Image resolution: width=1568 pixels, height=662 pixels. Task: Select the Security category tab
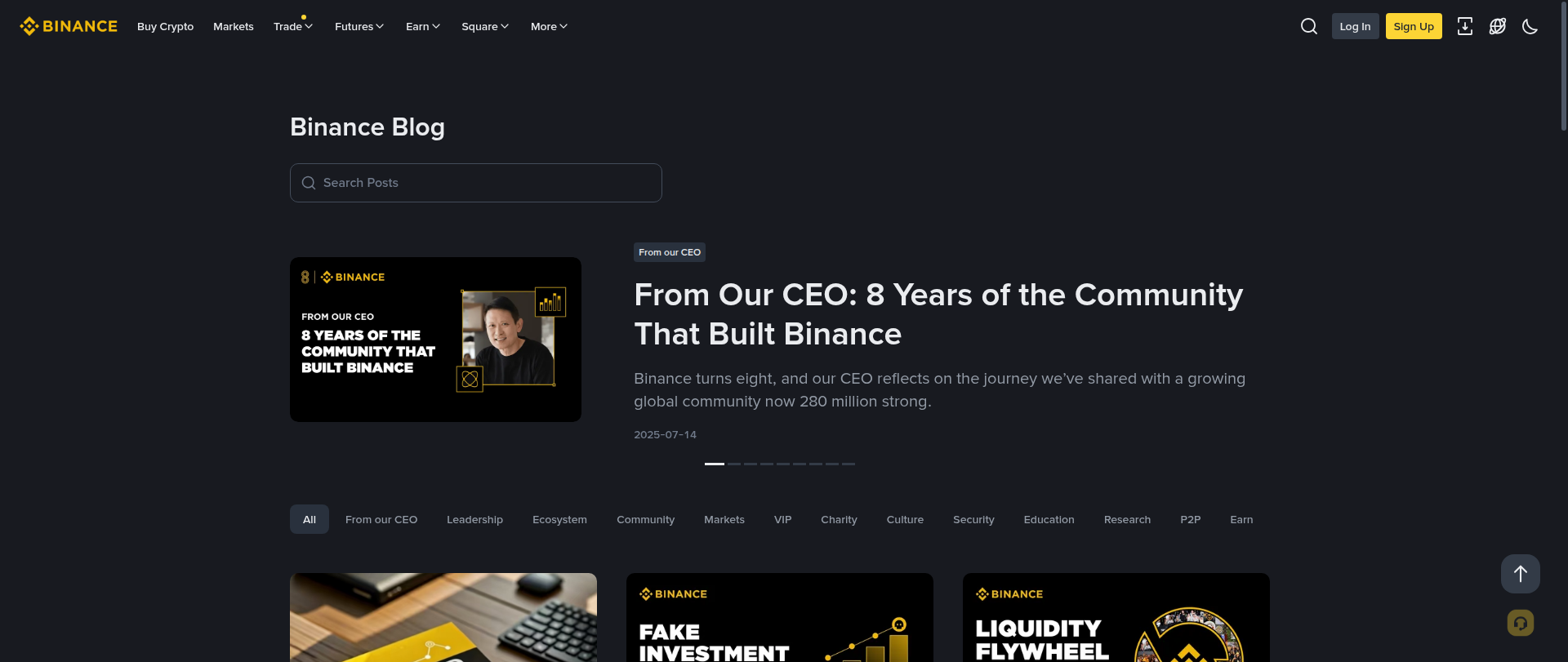coord(973,519)
